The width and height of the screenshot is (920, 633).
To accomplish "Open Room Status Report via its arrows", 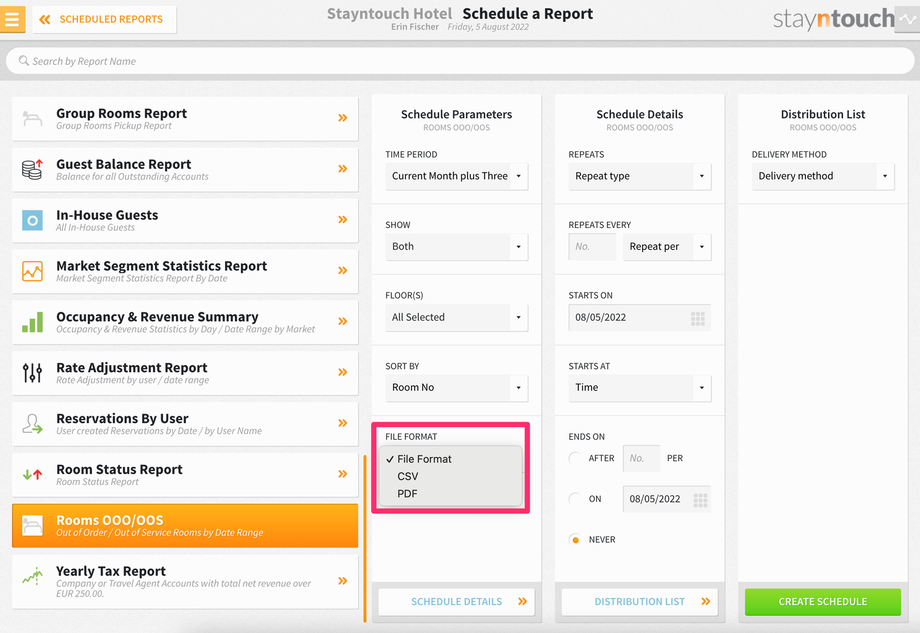I will [343, 474].
